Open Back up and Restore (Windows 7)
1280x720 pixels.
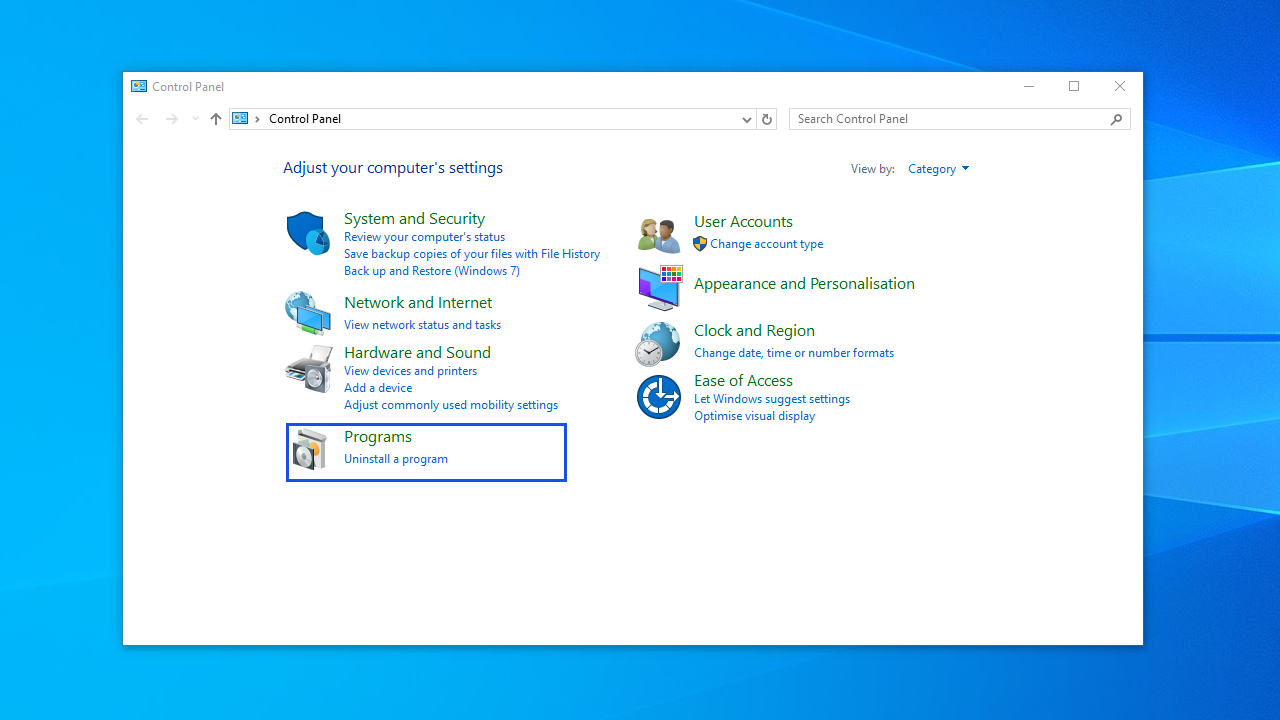click(432, 271)
